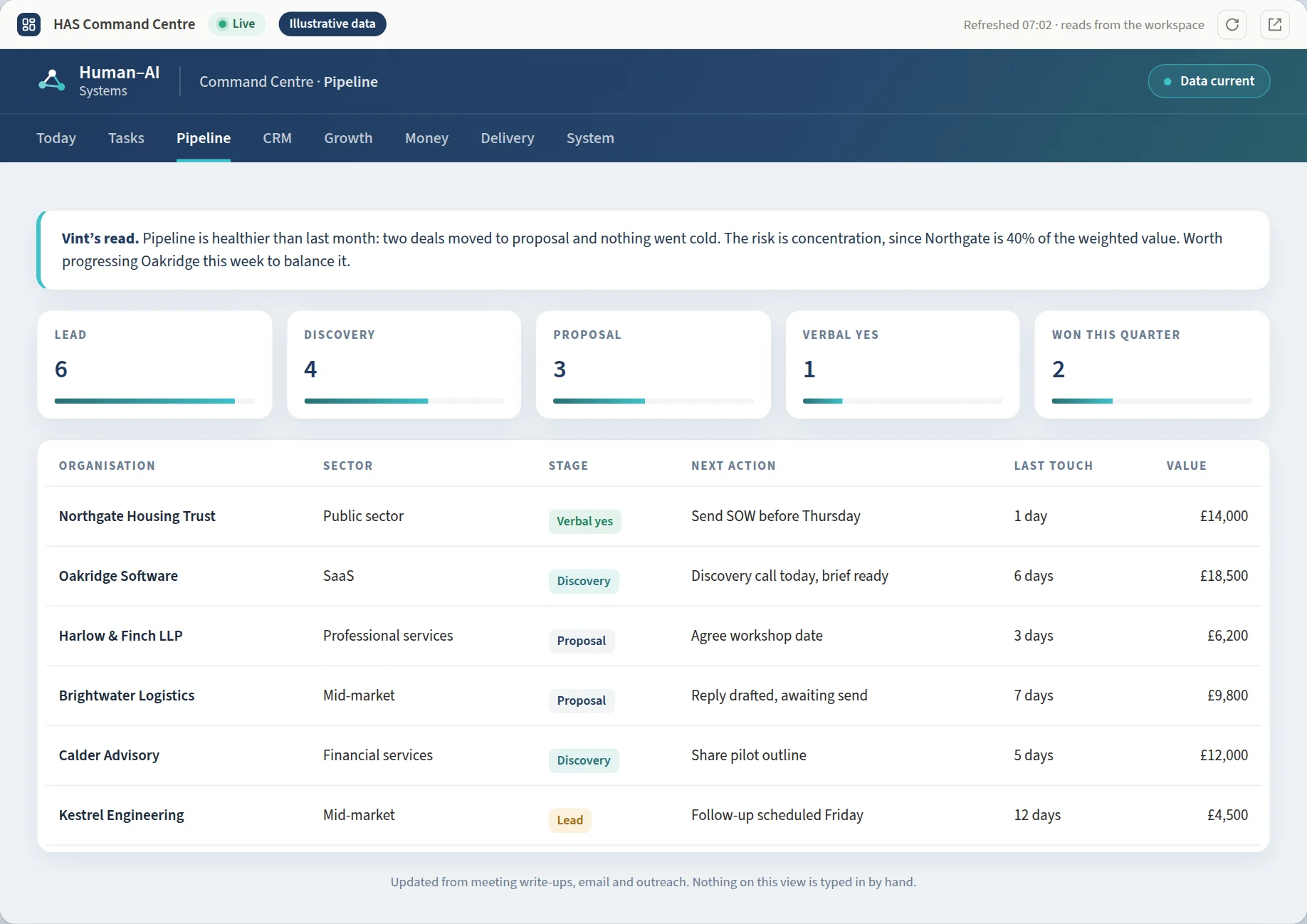Click the Proposal progress bar
The image size is (1307, 924).
(653, 401)
